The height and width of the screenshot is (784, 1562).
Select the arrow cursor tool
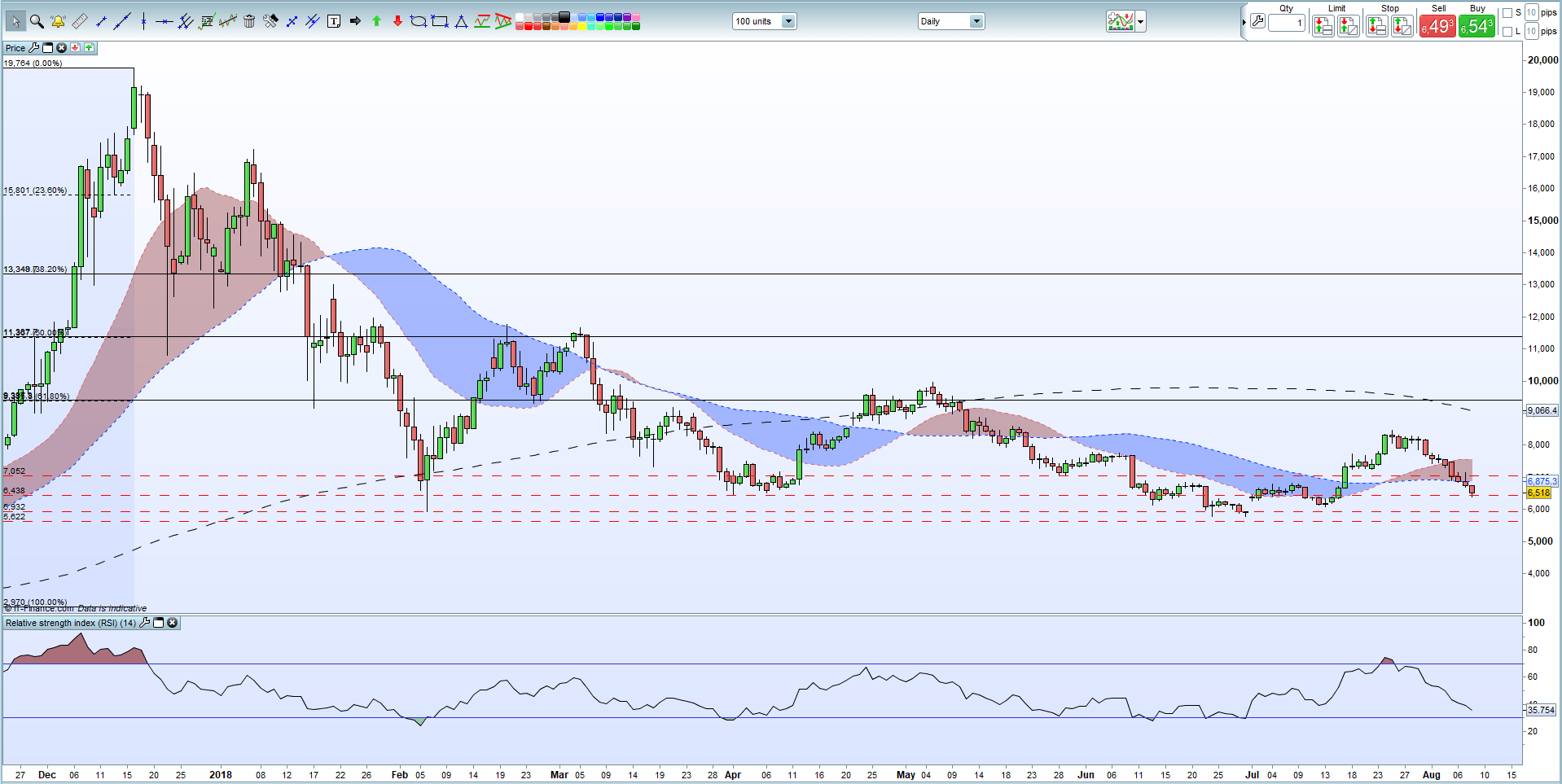pos(15,21)
